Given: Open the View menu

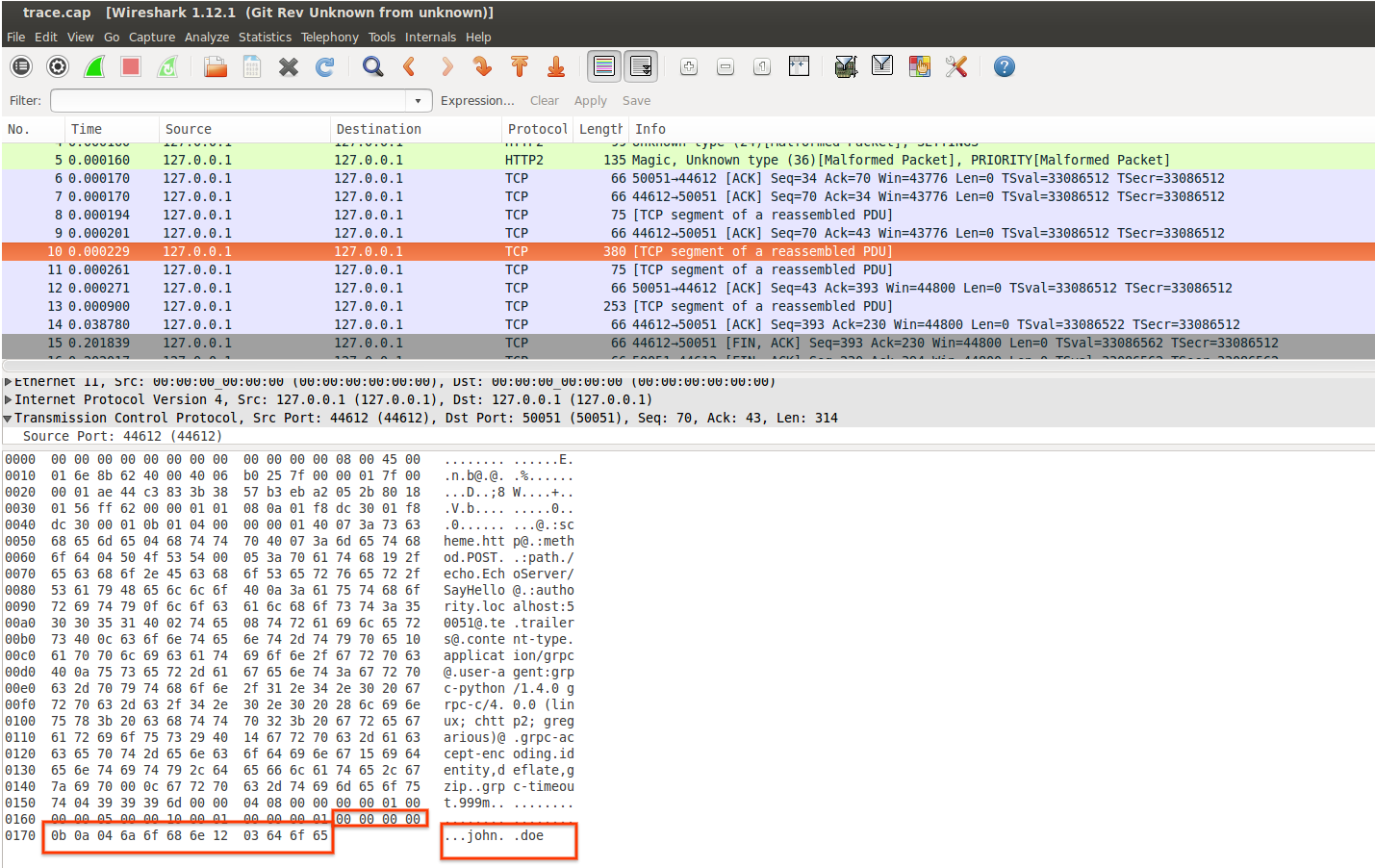Looking at the screenshot, I should 81,37.
